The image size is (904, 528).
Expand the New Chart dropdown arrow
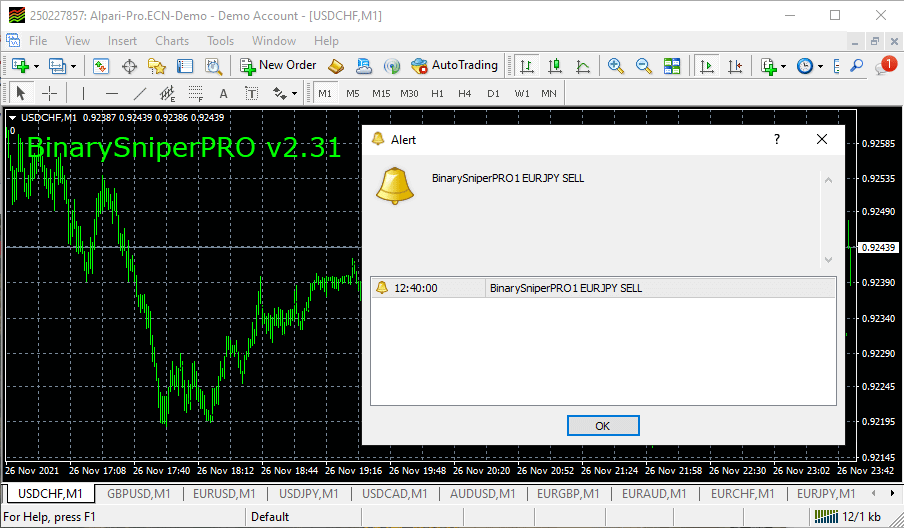click(36, 66)
